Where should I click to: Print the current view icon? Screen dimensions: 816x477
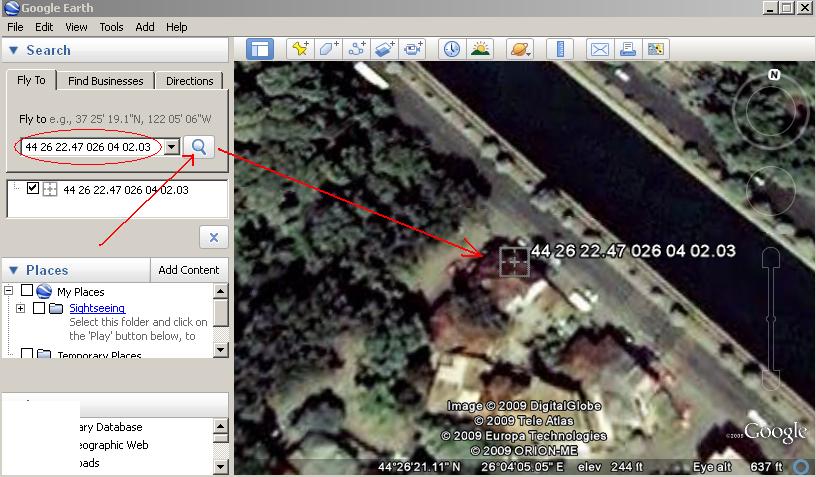click(x=628, y=49)
